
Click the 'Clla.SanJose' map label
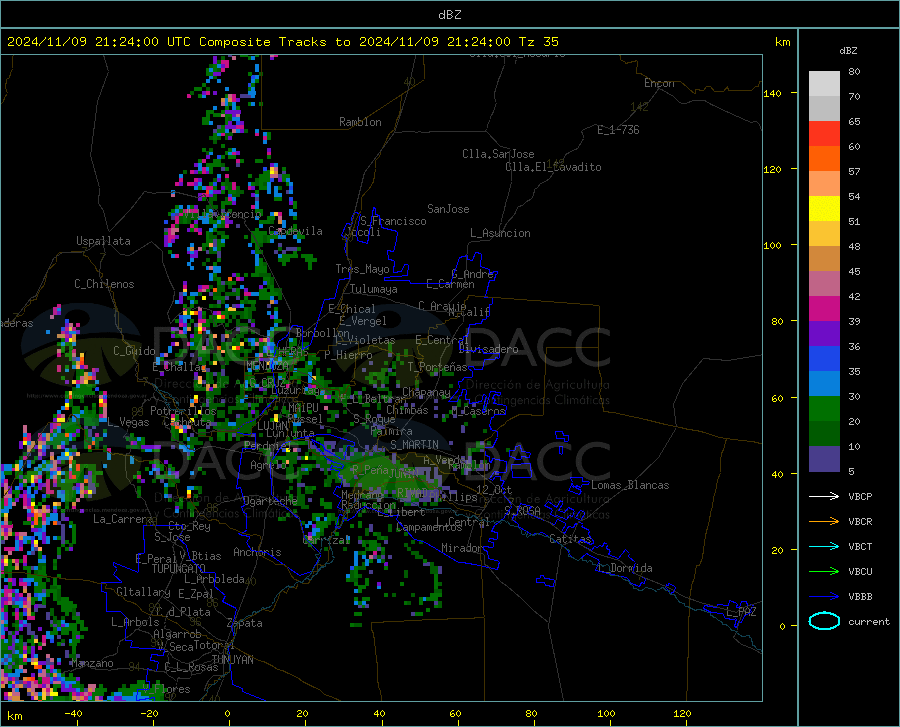(x=498, y=154)
